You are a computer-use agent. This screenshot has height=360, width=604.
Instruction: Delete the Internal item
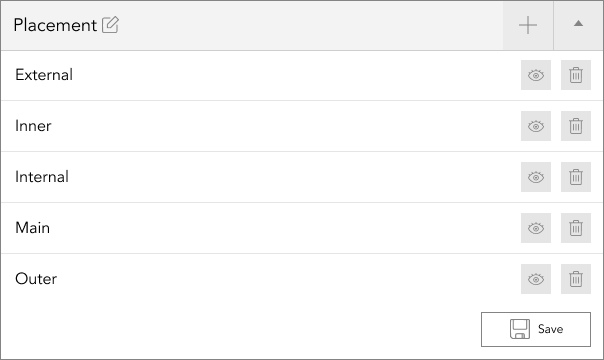[576, 177]
